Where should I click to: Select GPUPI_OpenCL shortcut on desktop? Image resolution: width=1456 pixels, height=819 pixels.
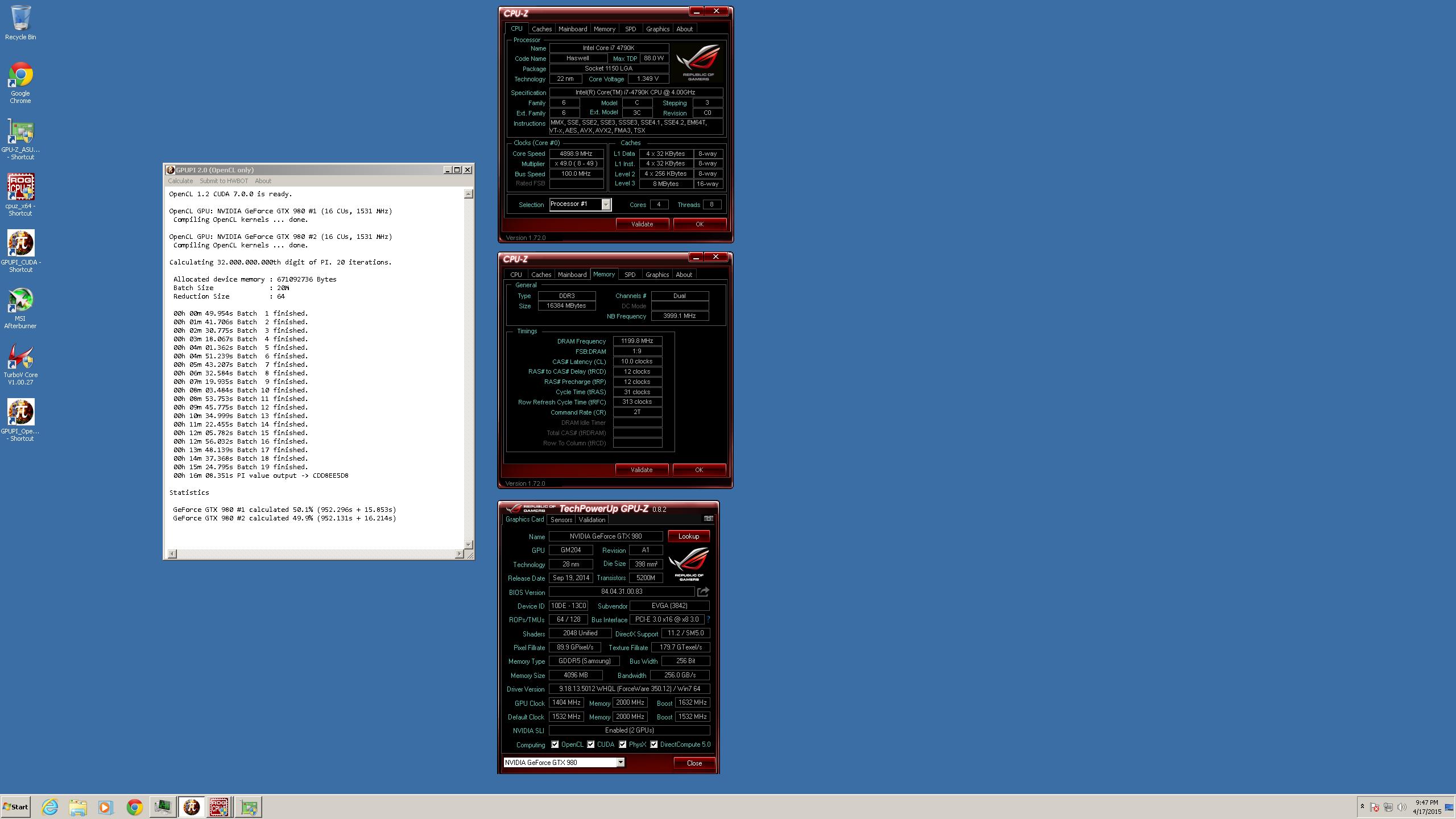click(x=20, y=420)
